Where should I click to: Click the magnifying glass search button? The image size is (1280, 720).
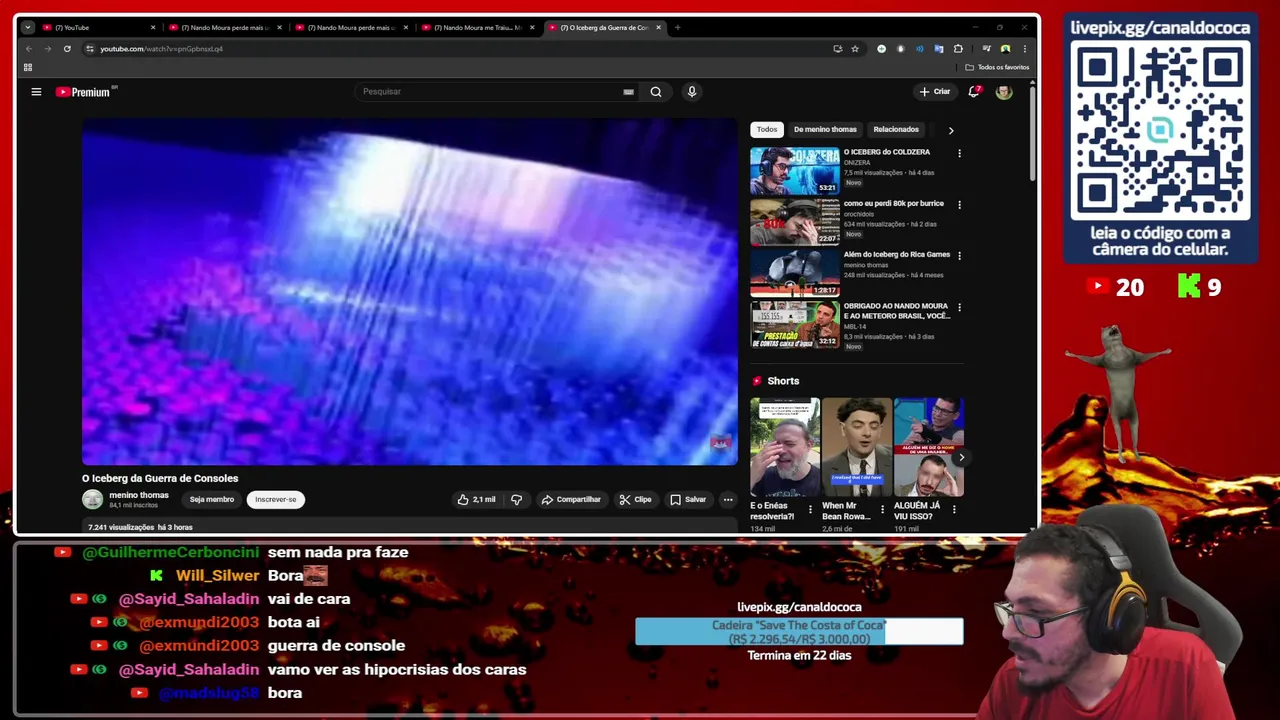click(x=656, y=92)
